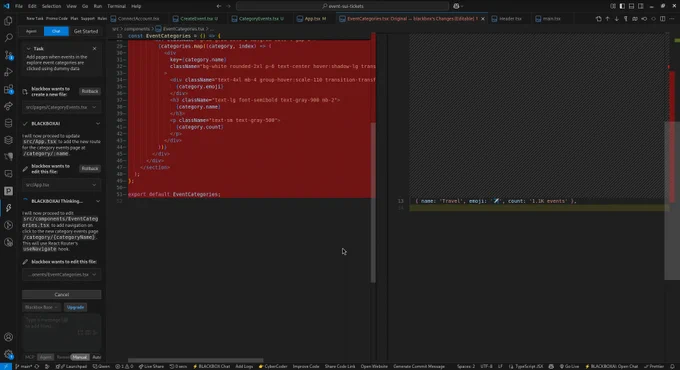680x370 pixels.
Task: Click the Go Forward arrow in title bar
Action: [229, 6]
